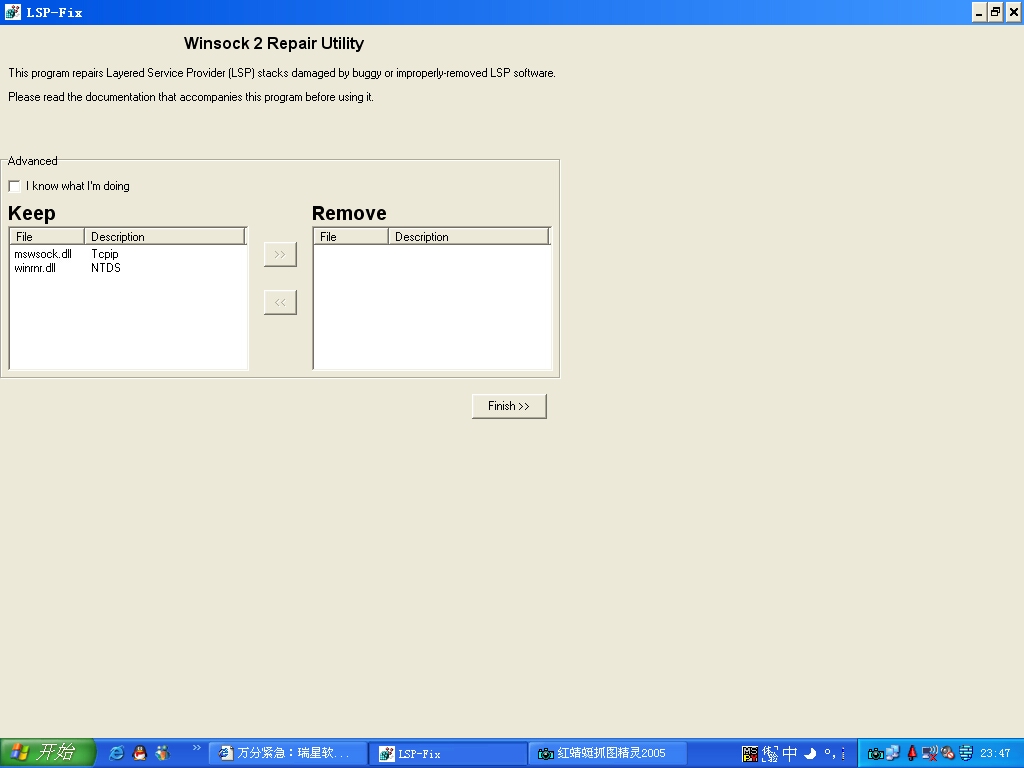
Task: Click the Tcpip description cell
Action: pyautogui.click(x=105, y=254)
